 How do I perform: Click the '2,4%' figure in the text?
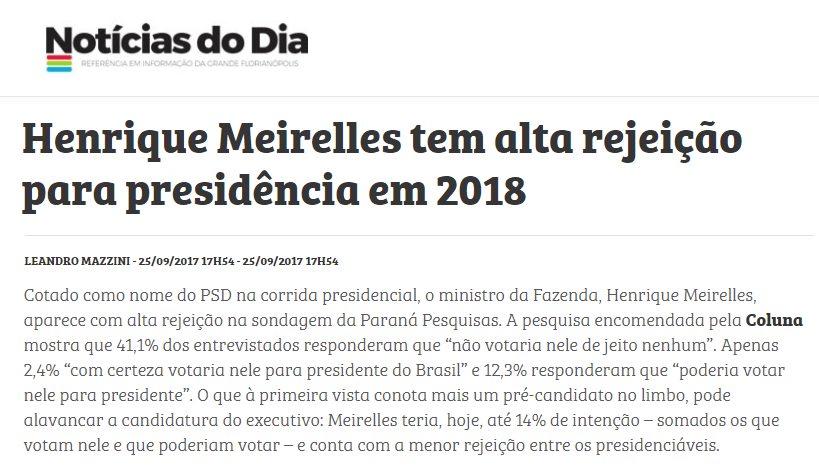pos(40,370)
